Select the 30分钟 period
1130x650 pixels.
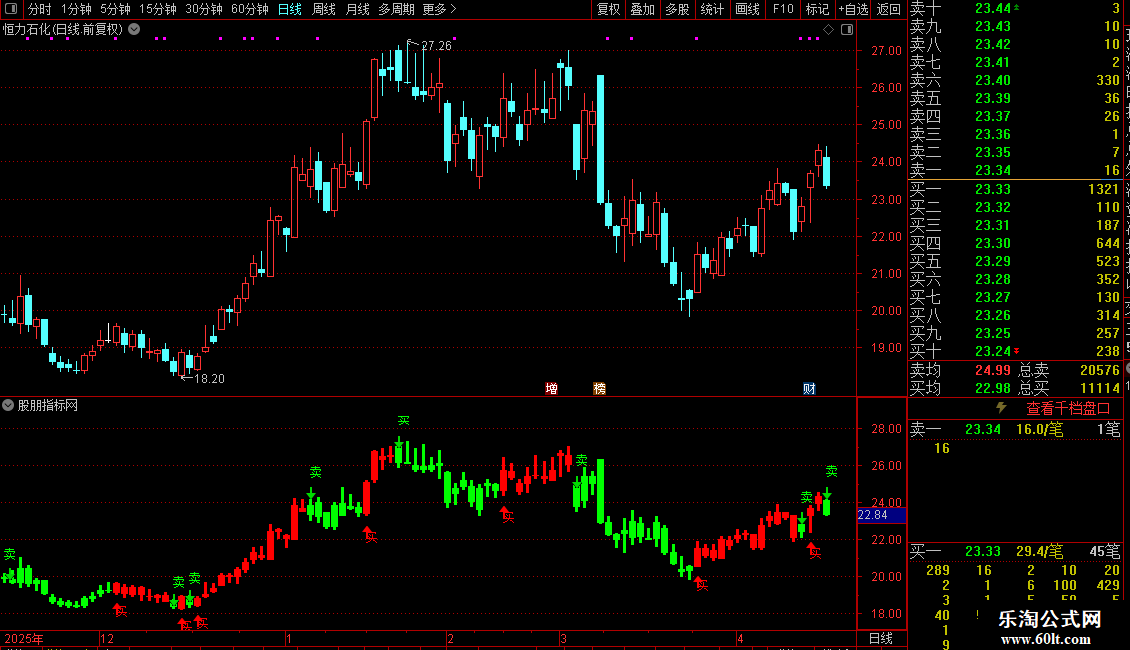pyautogui.click(x=204, y=9)
